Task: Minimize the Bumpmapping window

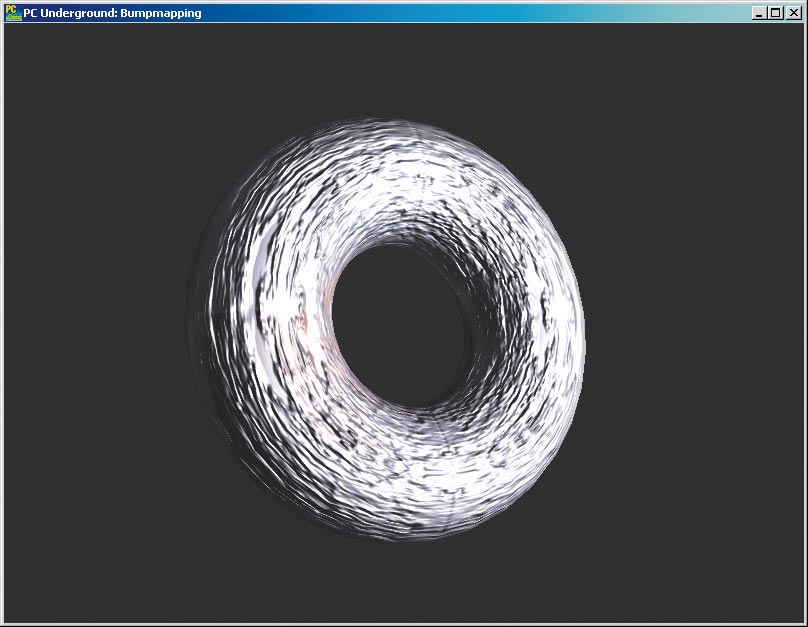Action: pyautogui.click(x=758, y=13)
